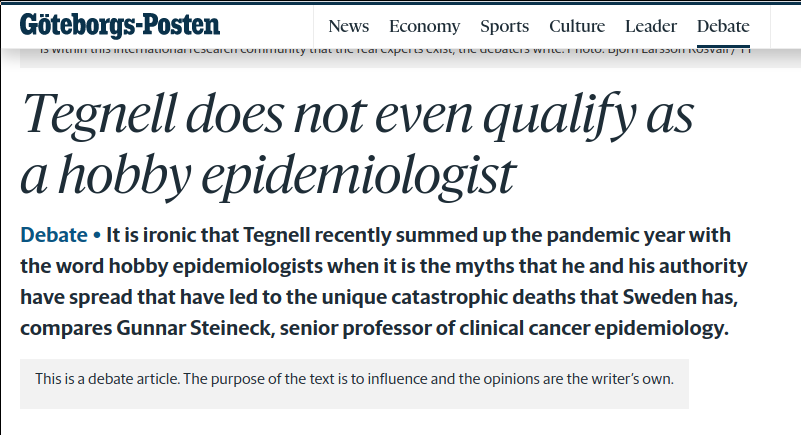Click the partially hidden photo caption text
This screenshot has height=435, width=801.
[x=390, y=50]
